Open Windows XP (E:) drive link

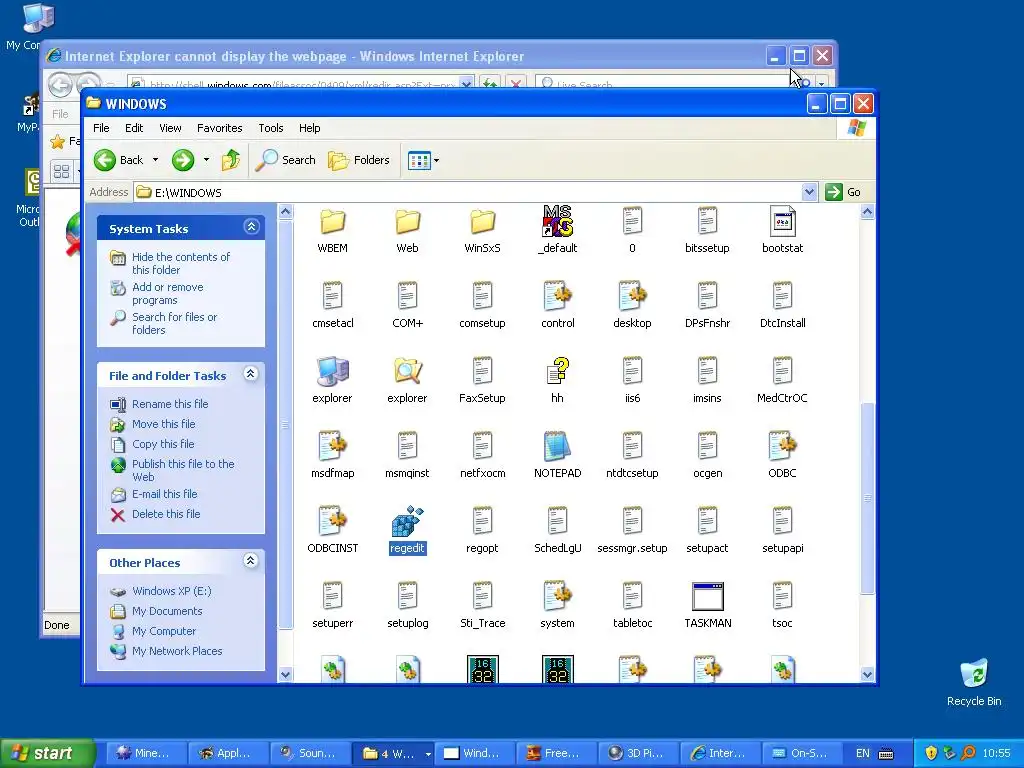[172, 591]
